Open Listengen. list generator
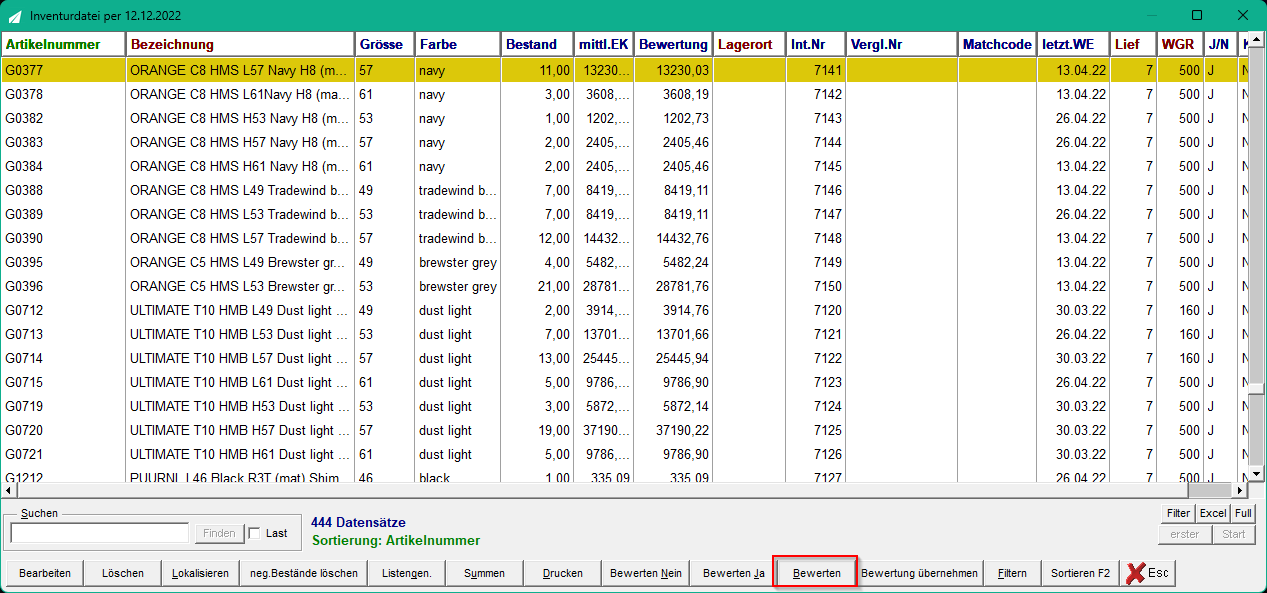The image size is (1267, 593). click(406, 573)
